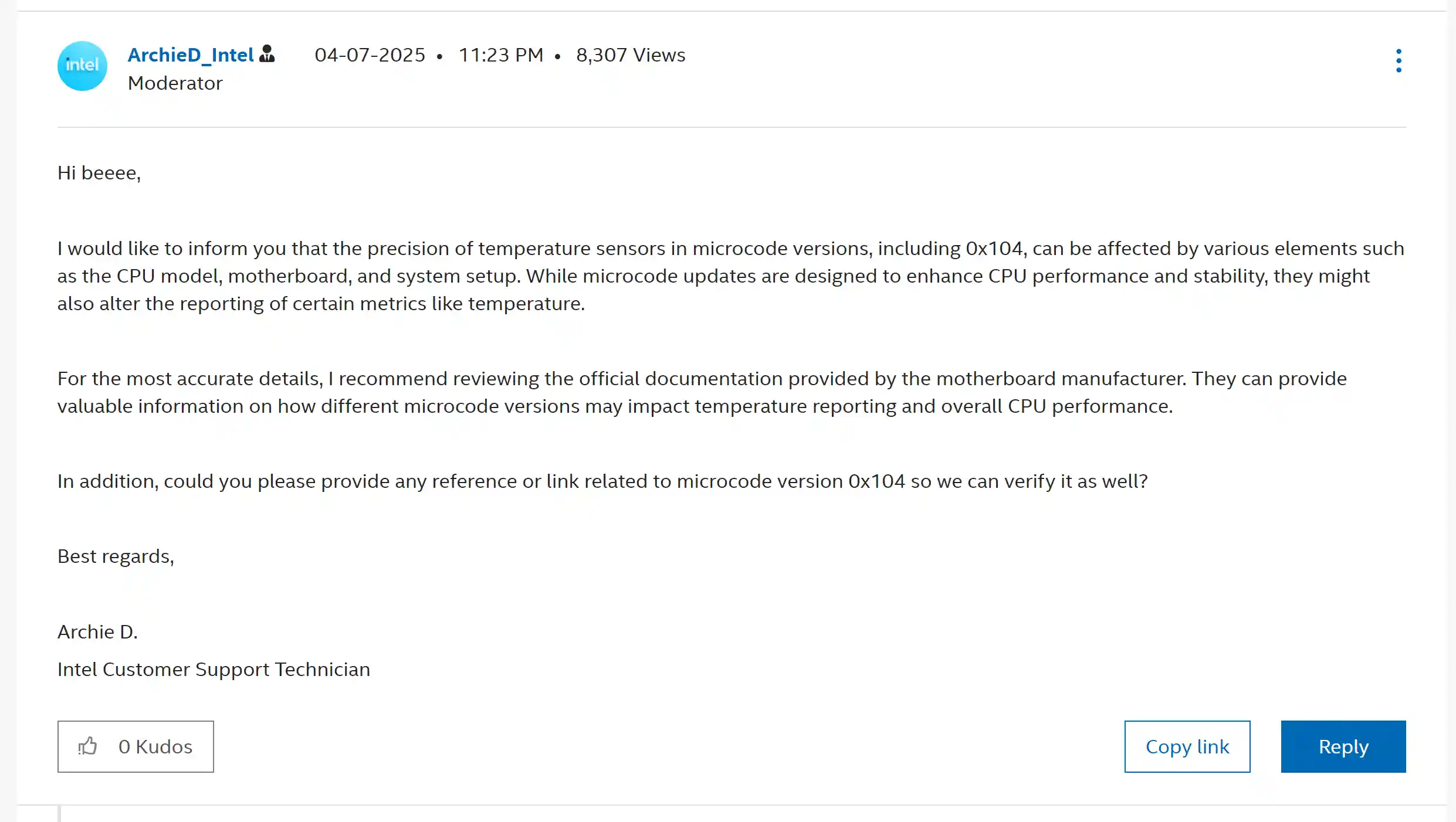Open the three-dot post options menu
The image size is (1456, 822).
[1399, 60]
